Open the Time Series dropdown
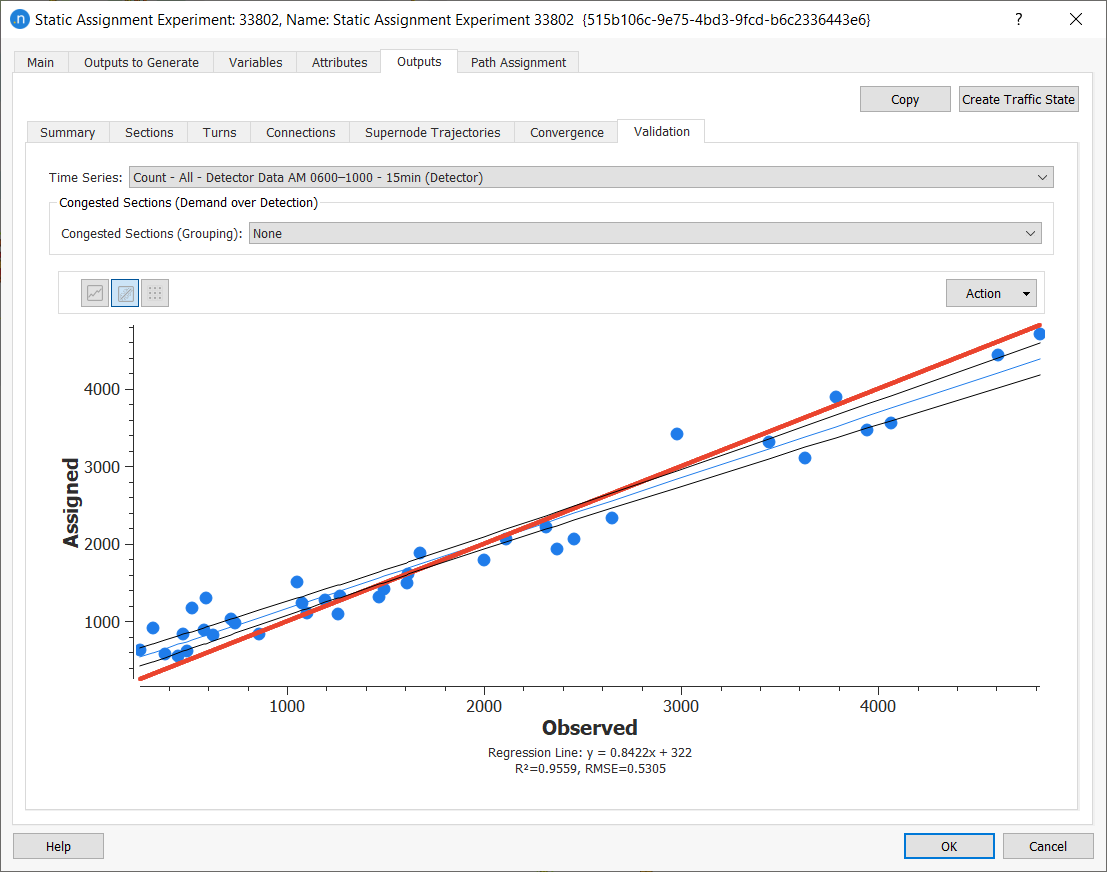 (590, 177)
